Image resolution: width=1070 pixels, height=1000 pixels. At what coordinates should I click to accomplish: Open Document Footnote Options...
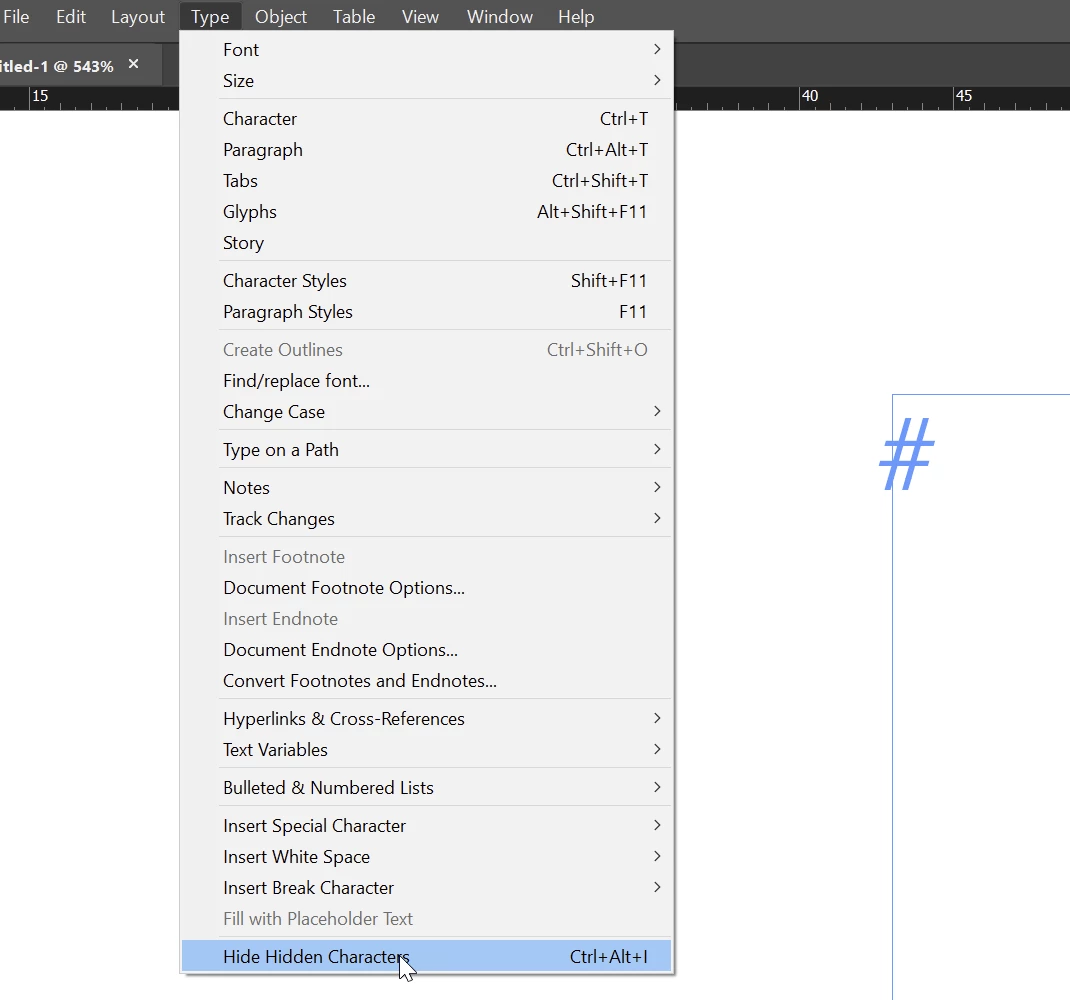point(426,588)
